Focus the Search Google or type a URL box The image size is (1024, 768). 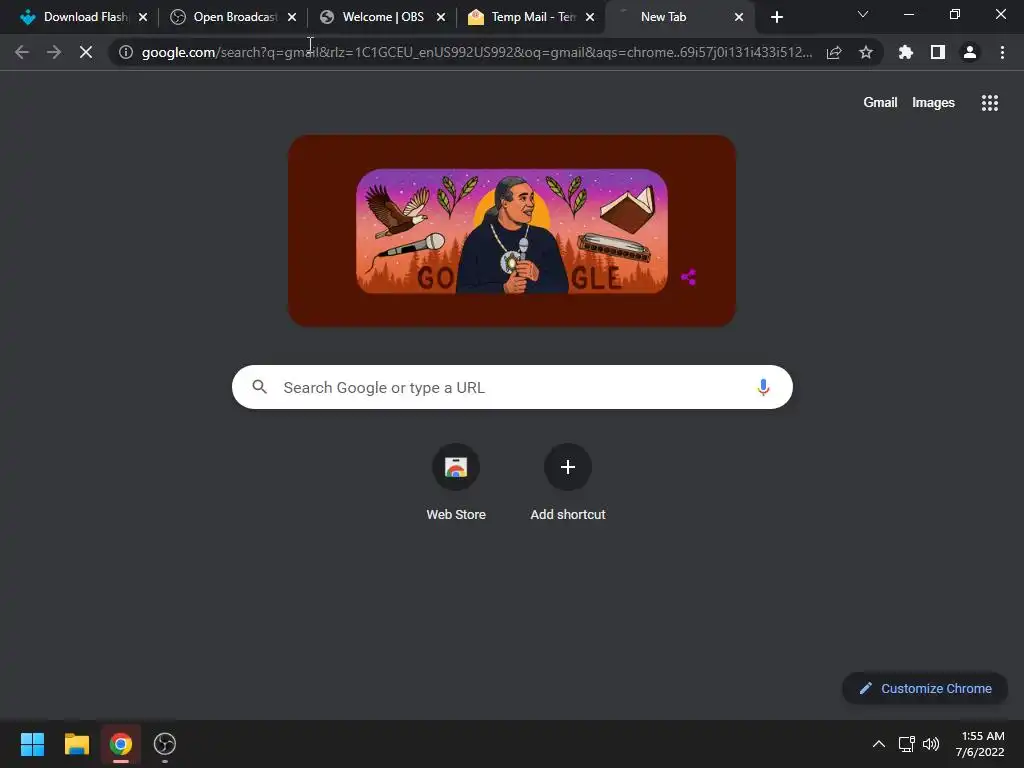click(x=512, y=387)
